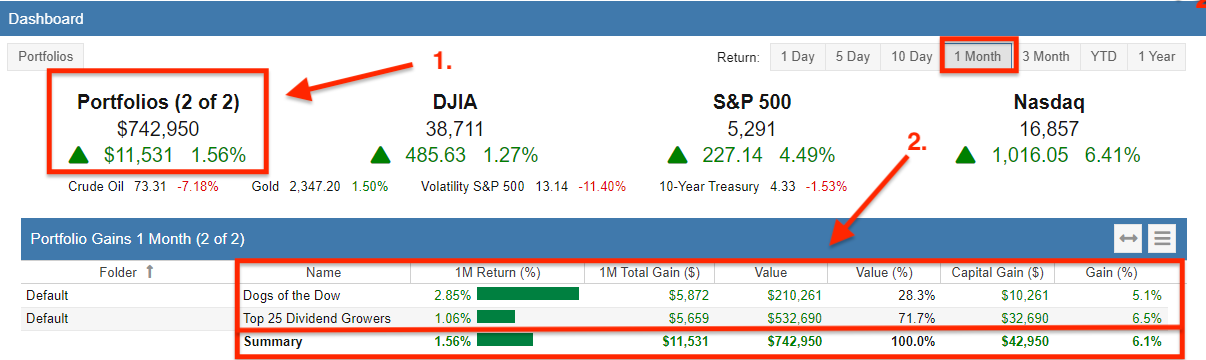Screen dimensions: 1206x360
Task: Click the green up triangle beside DJIA gain
Action: coord(380,155)
